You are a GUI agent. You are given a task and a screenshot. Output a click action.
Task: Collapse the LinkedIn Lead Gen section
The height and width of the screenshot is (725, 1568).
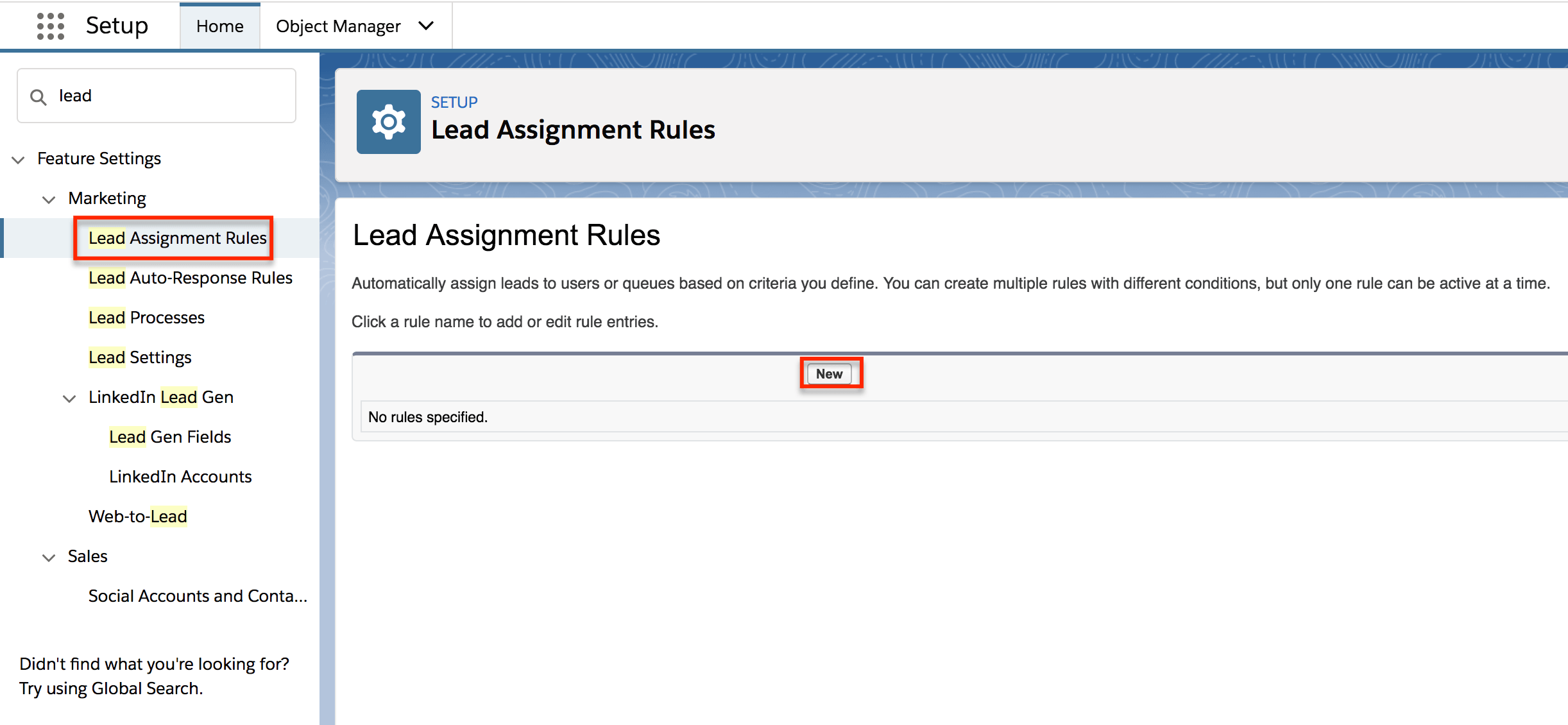point(69,398)
